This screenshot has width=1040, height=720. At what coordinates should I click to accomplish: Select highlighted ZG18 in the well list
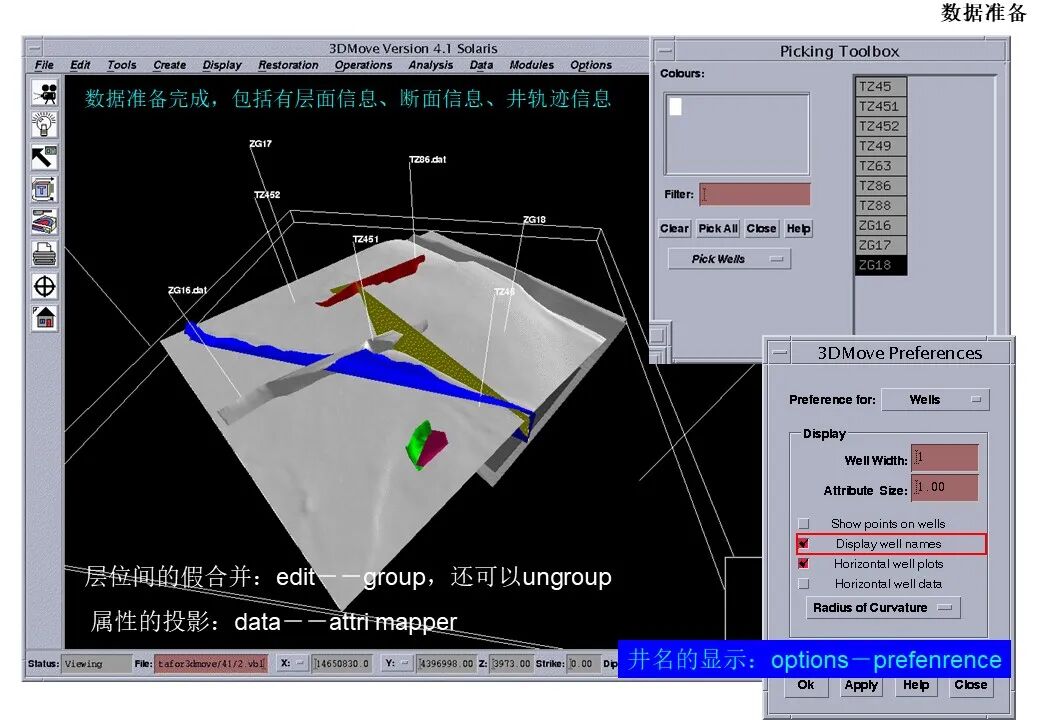881,265
